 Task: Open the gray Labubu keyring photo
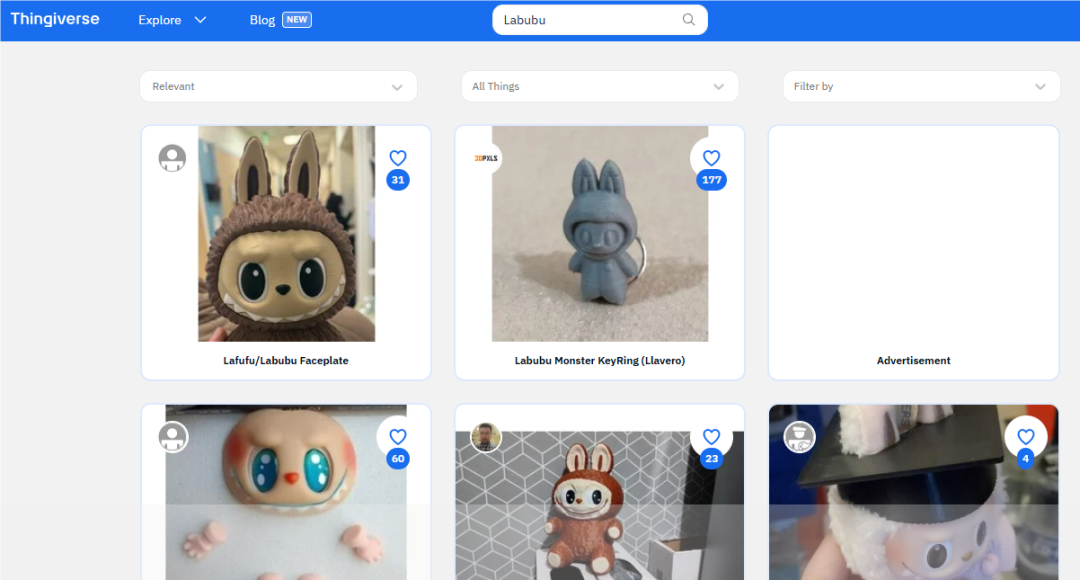coord(600,234)
